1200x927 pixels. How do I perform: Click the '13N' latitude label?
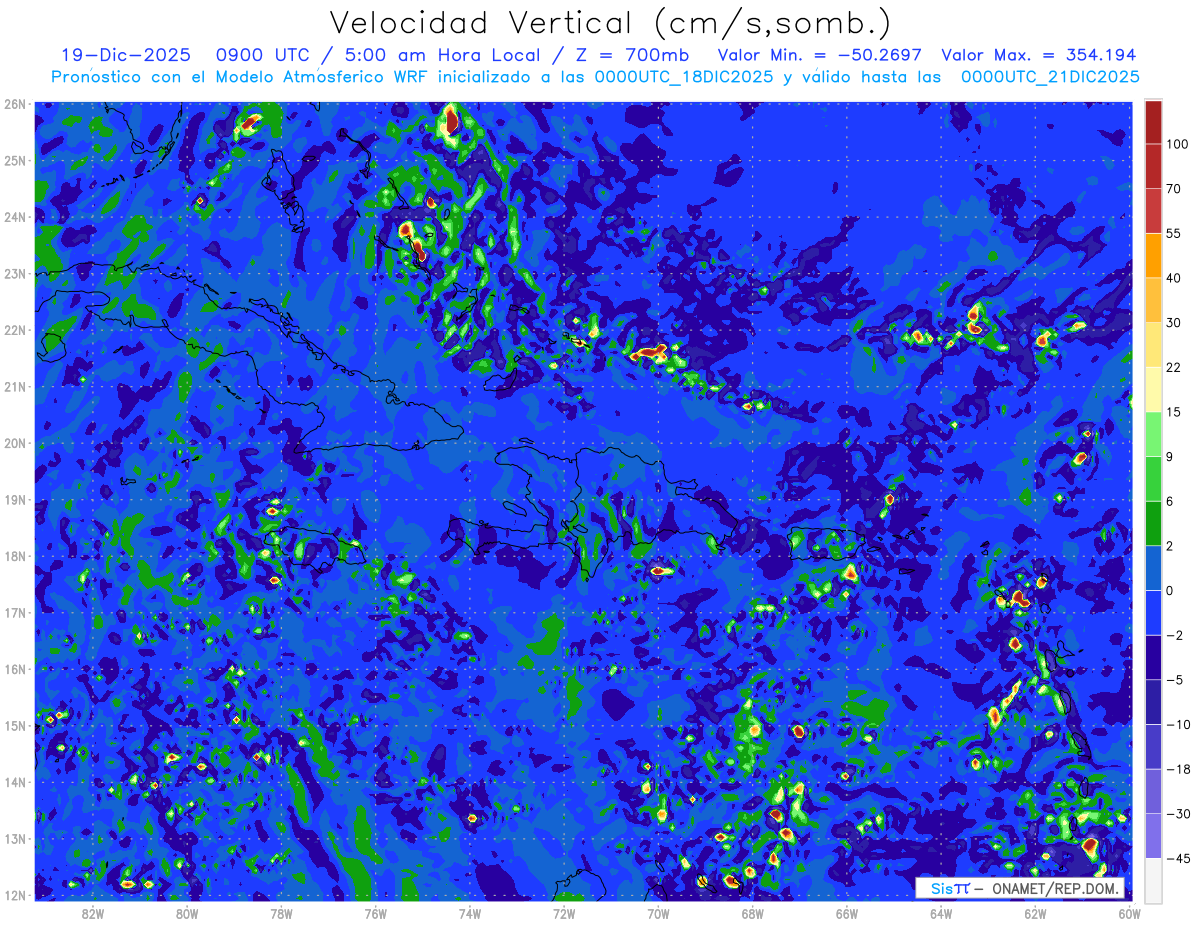point(15,839)
